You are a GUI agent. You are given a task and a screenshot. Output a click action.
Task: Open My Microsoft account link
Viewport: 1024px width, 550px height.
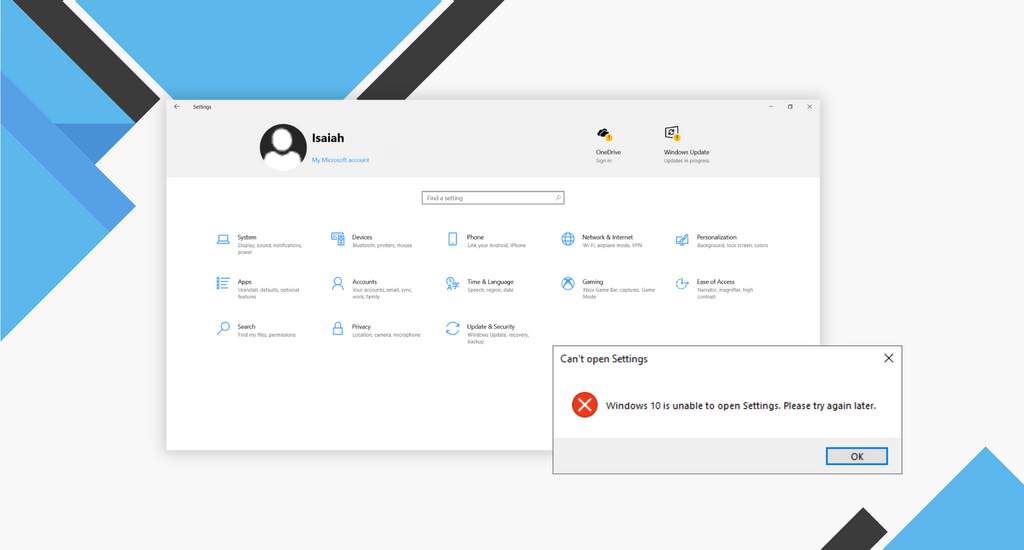click(340, 160)
